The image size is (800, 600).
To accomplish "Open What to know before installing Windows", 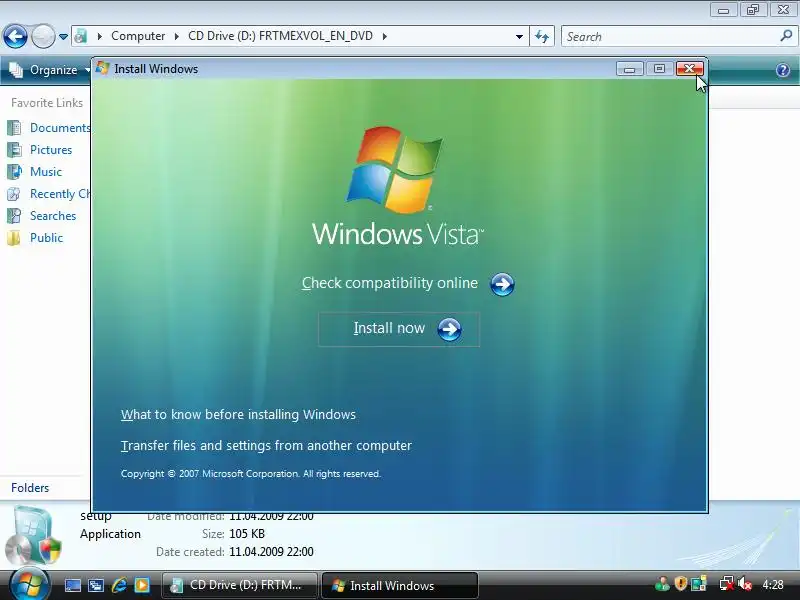I will (x=238, y=414).
